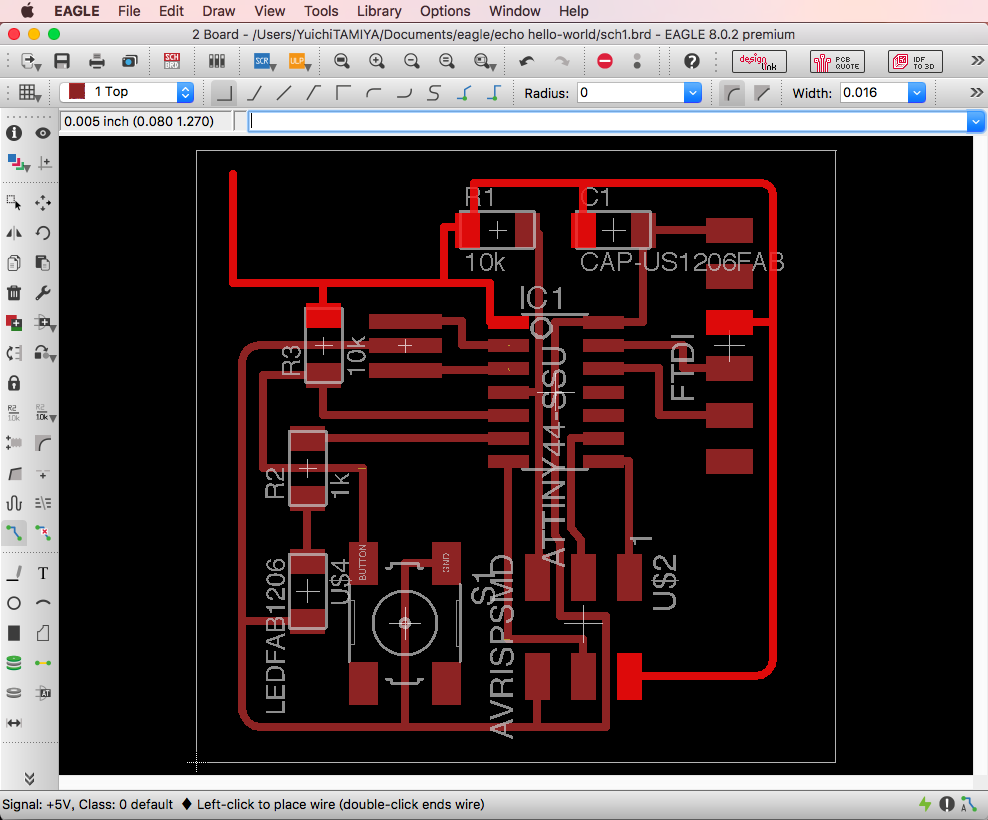Click the Zoom out magnifier

(412, 61)
